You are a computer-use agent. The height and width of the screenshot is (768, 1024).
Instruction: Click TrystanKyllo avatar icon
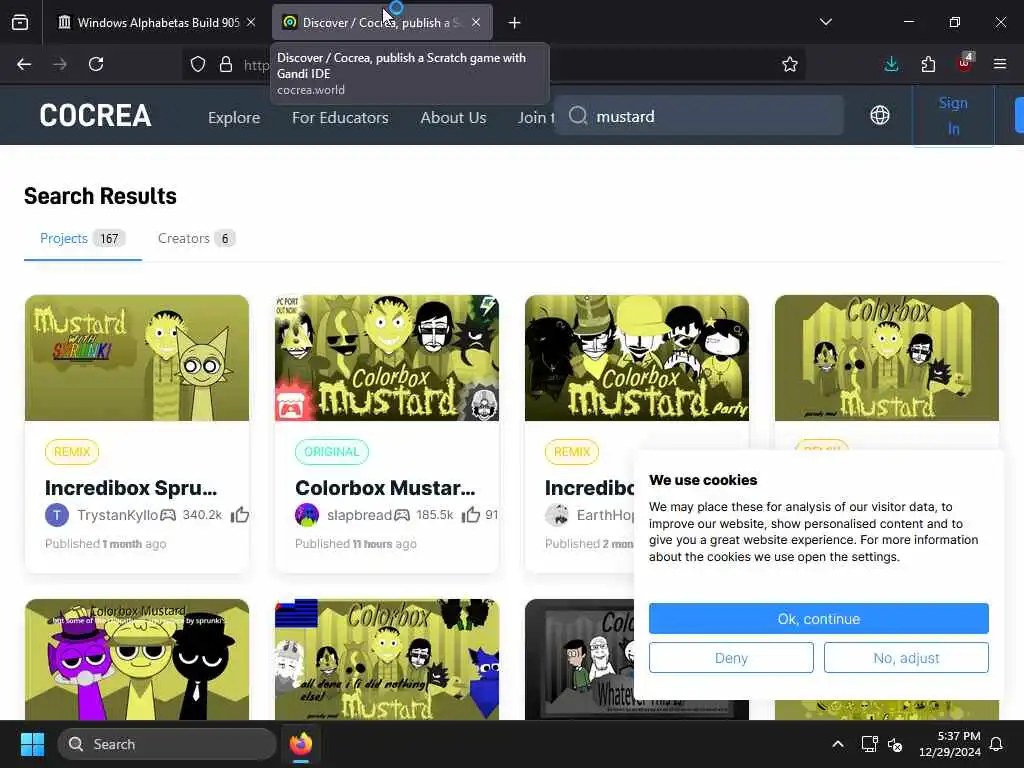(57, 515)
